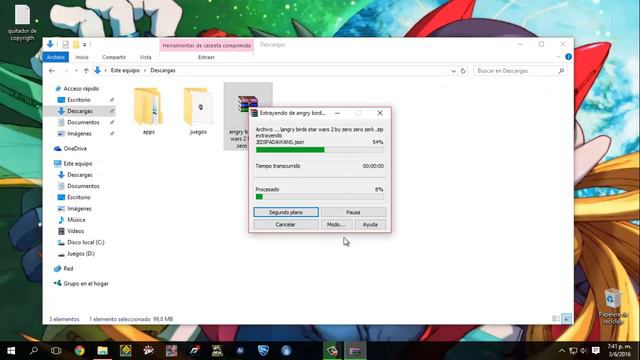Open File Explorer from taskbar
Image resolution: width=640 pixels, height=360 pixels.
(102, 351)
